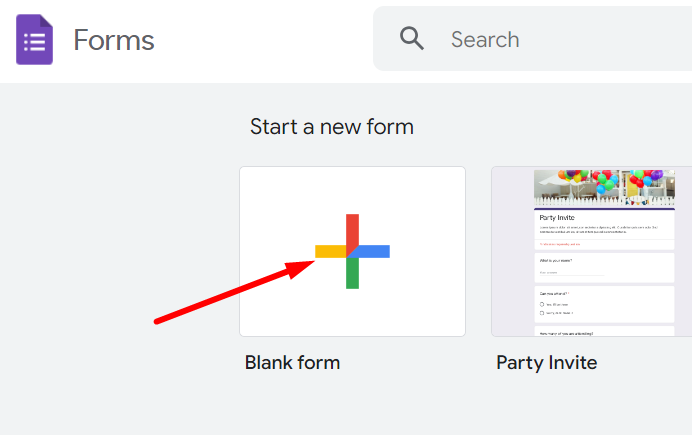Screen dimensions: 692x448
Task: Click the yellow left arm of the plus
Action: tap(329, 251)
